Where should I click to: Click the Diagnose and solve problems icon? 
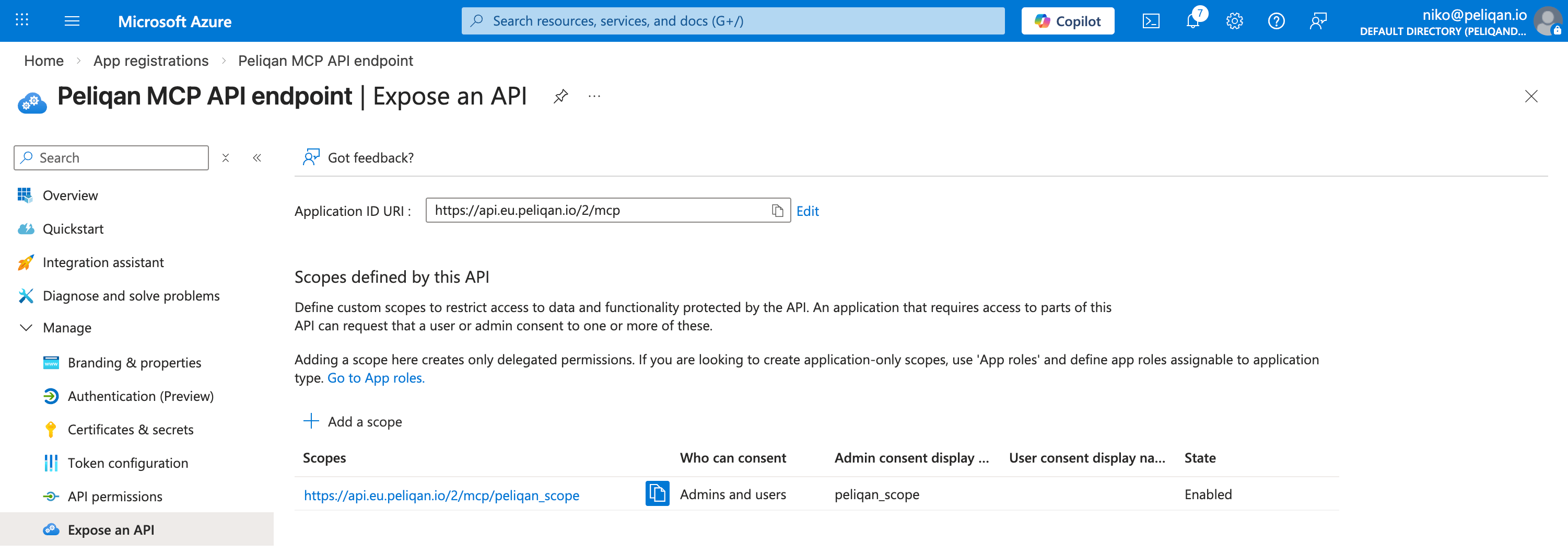(26, 295)
